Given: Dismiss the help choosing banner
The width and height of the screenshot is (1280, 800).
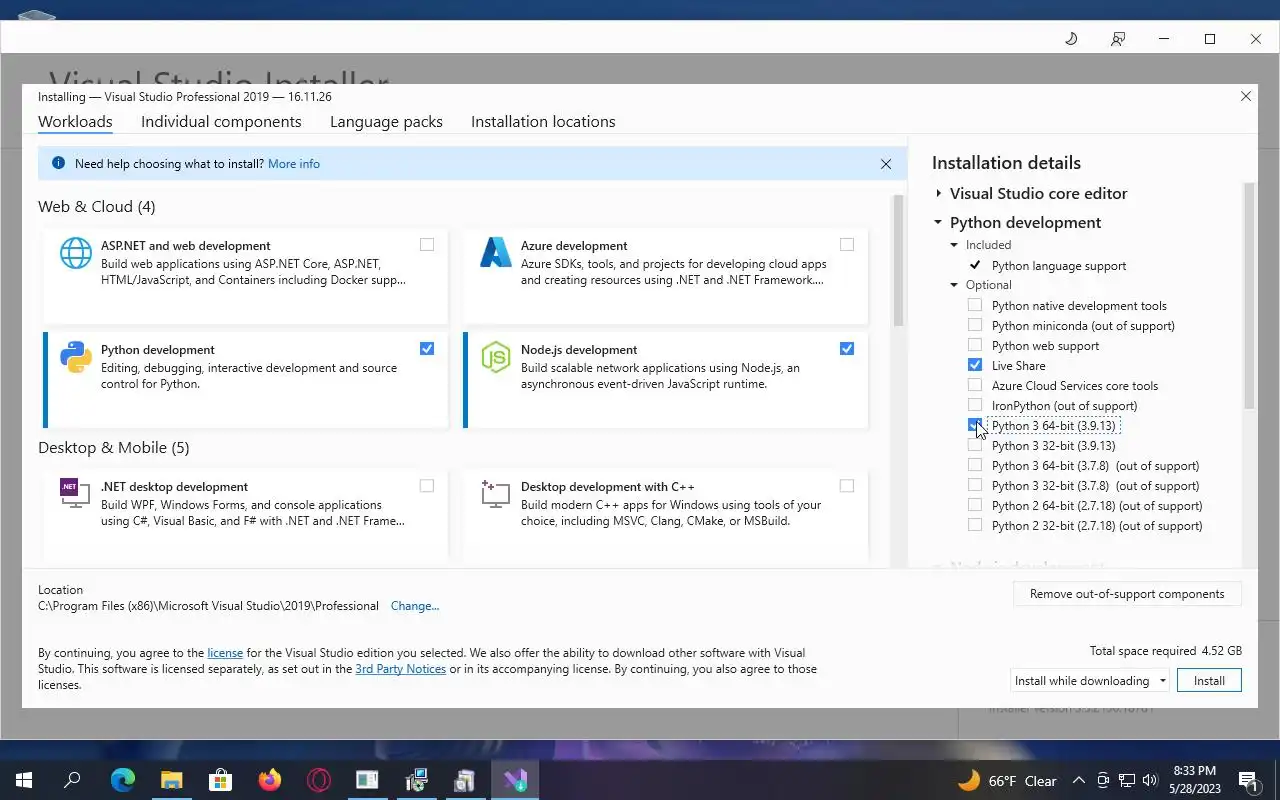Looking at the screenshot, I should [x=885, y=164].
